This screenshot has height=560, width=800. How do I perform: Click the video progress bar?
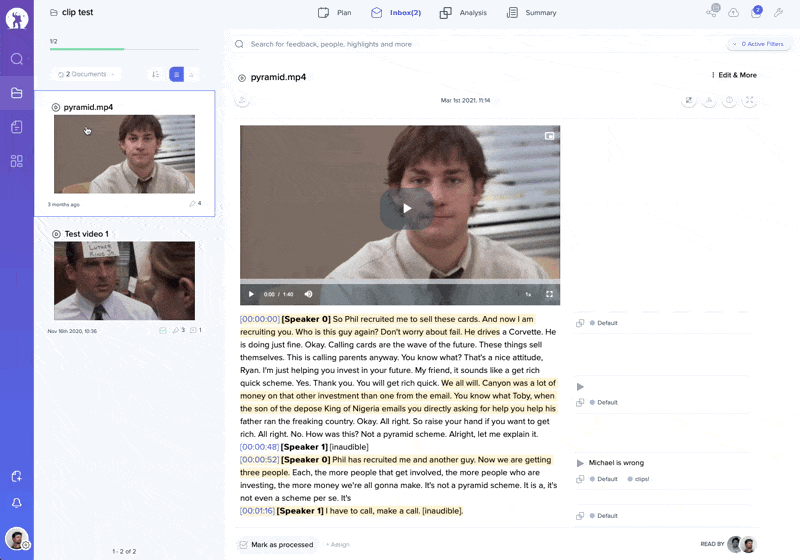click(x=400, y=281)
